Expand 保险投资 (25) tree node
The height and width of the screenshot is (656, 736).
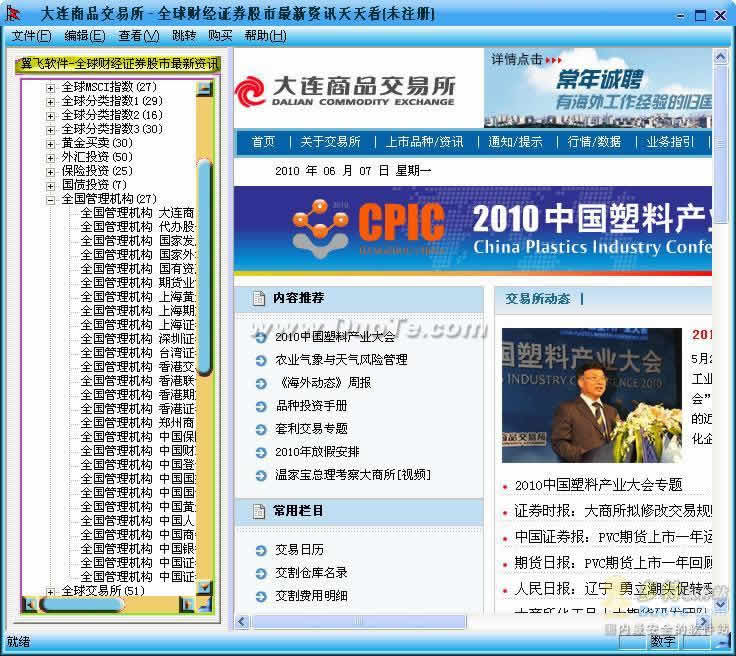click(51, 172)
